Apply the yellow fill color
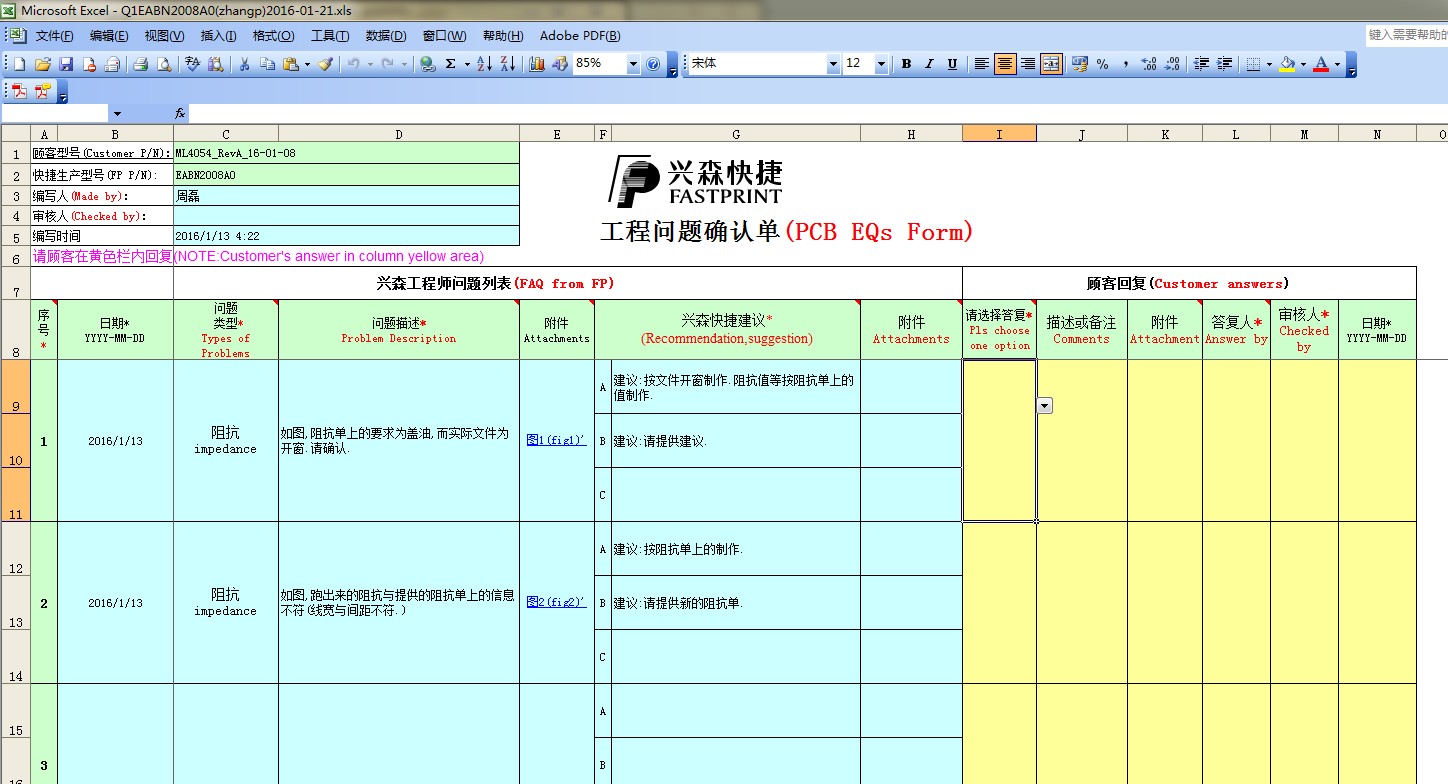 coord(1287,64)
